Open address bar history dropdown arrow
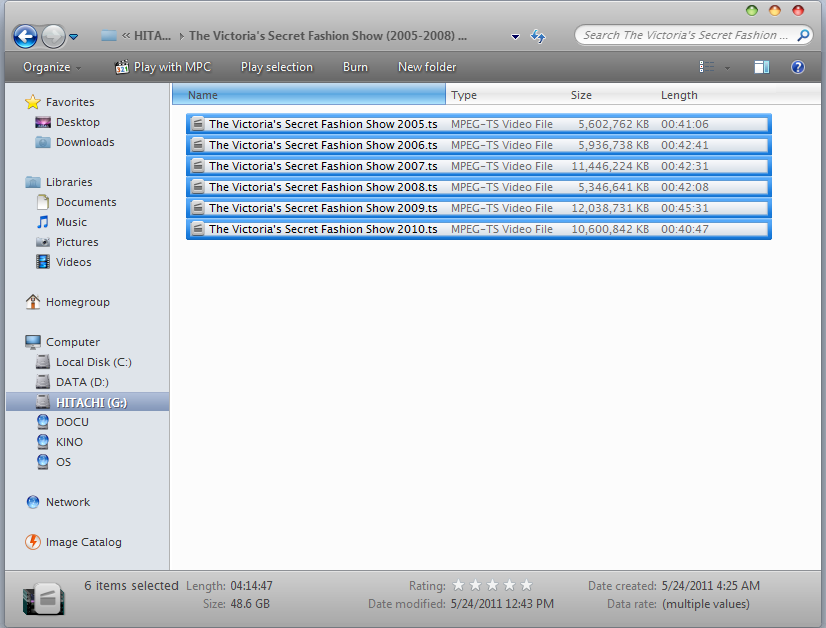 (515, 36)
